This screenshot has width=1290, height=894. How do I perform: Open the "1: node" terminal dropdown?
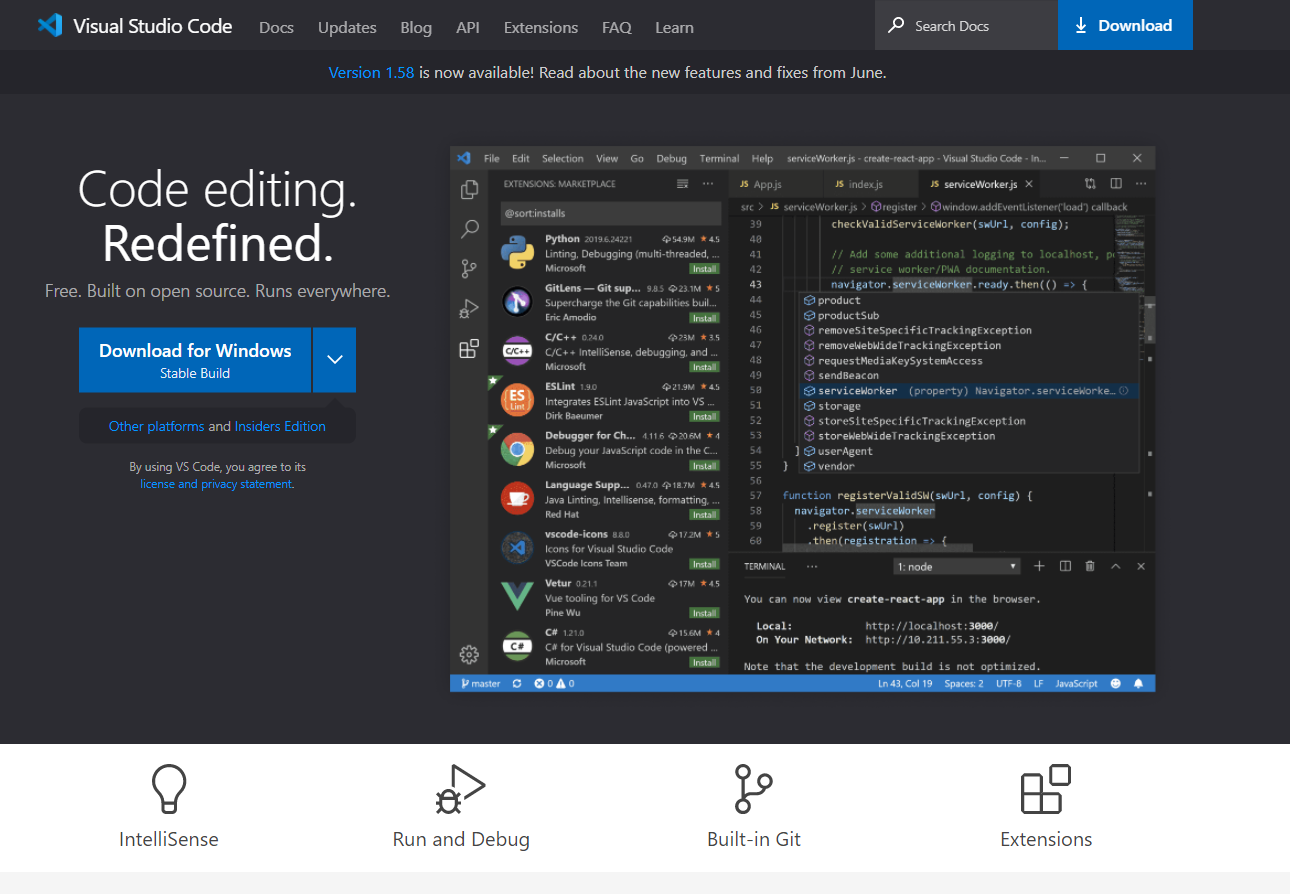pyautogui.click(x=957, y=566)
